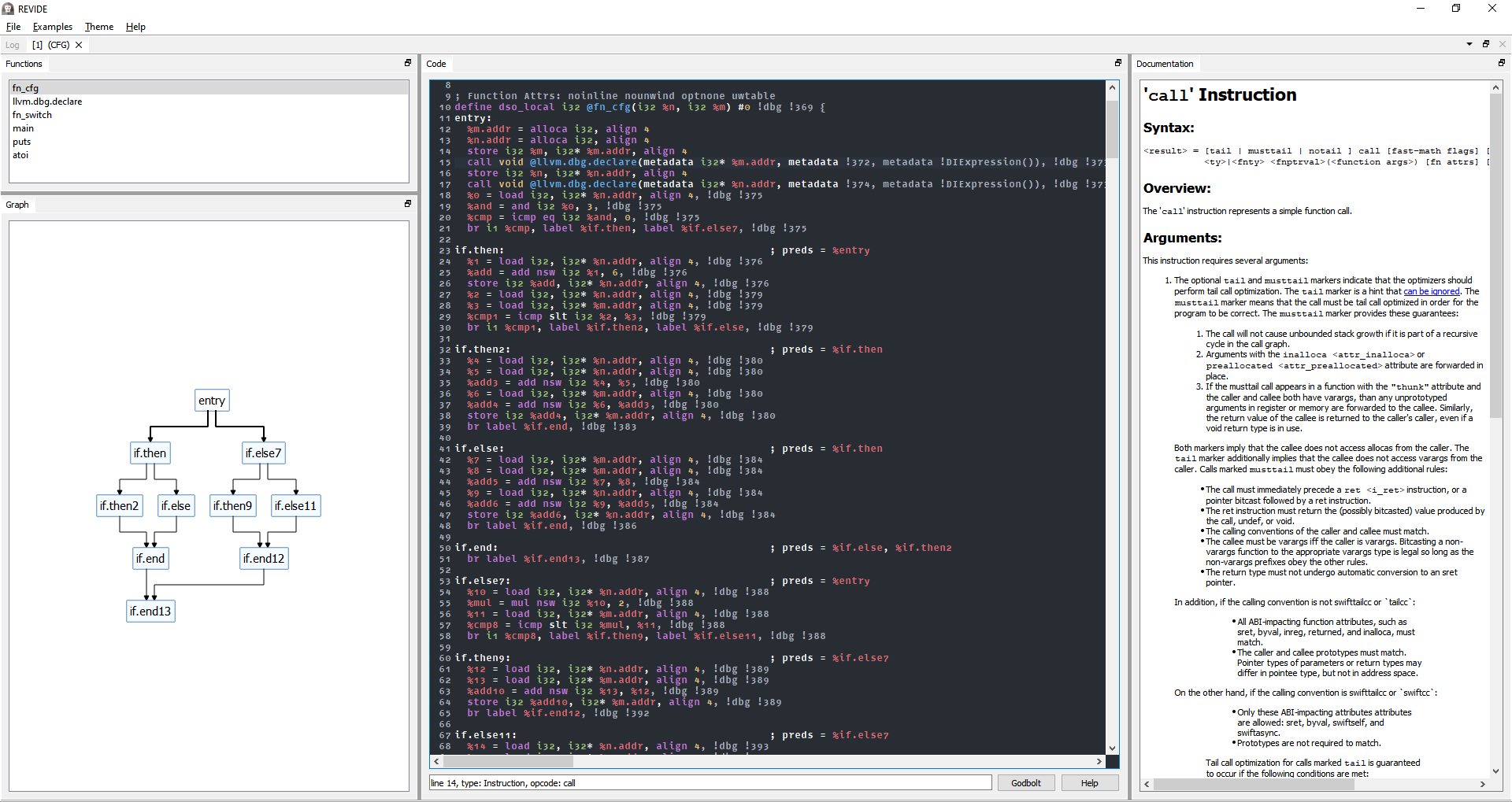The width and height of the screenshot is (1512, 802).
Task: Click the code panel scroll-right arrow
Action: (x=1099, y=762)
